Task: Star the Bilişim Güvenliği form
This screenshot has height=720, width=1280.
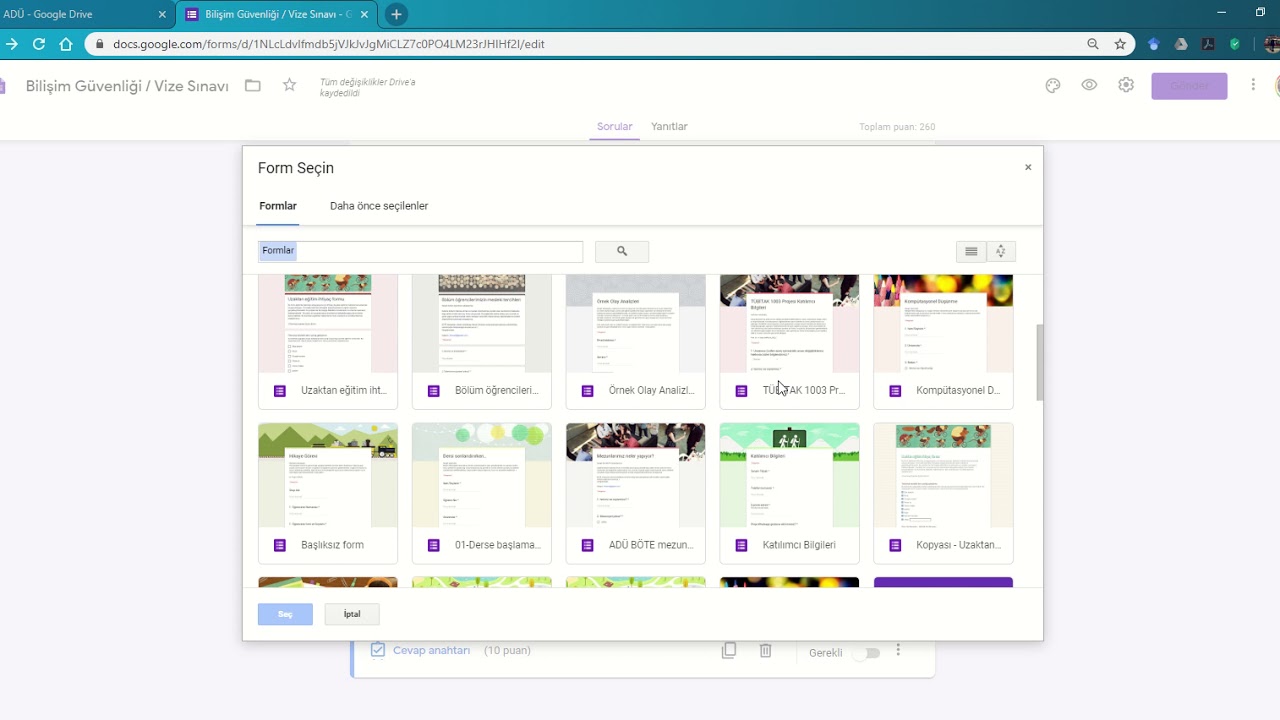Action: click(x=289, y=86)
